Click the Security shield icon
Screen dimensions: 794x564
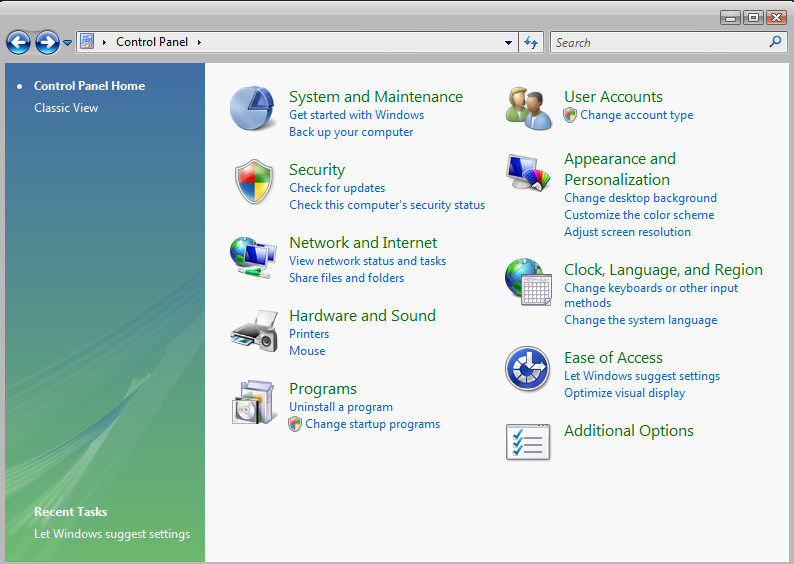(254, 181)
